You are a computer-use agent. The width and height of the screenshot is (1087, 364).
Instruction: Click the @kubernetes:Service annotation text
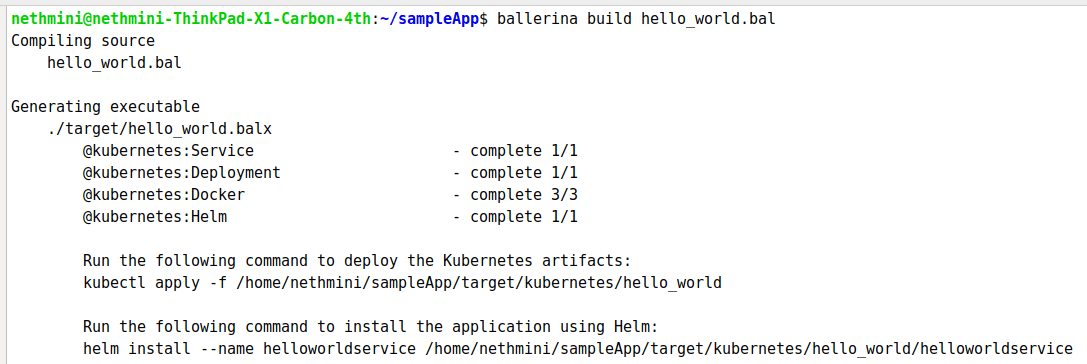pyautogui.click(x=168, y=151)
